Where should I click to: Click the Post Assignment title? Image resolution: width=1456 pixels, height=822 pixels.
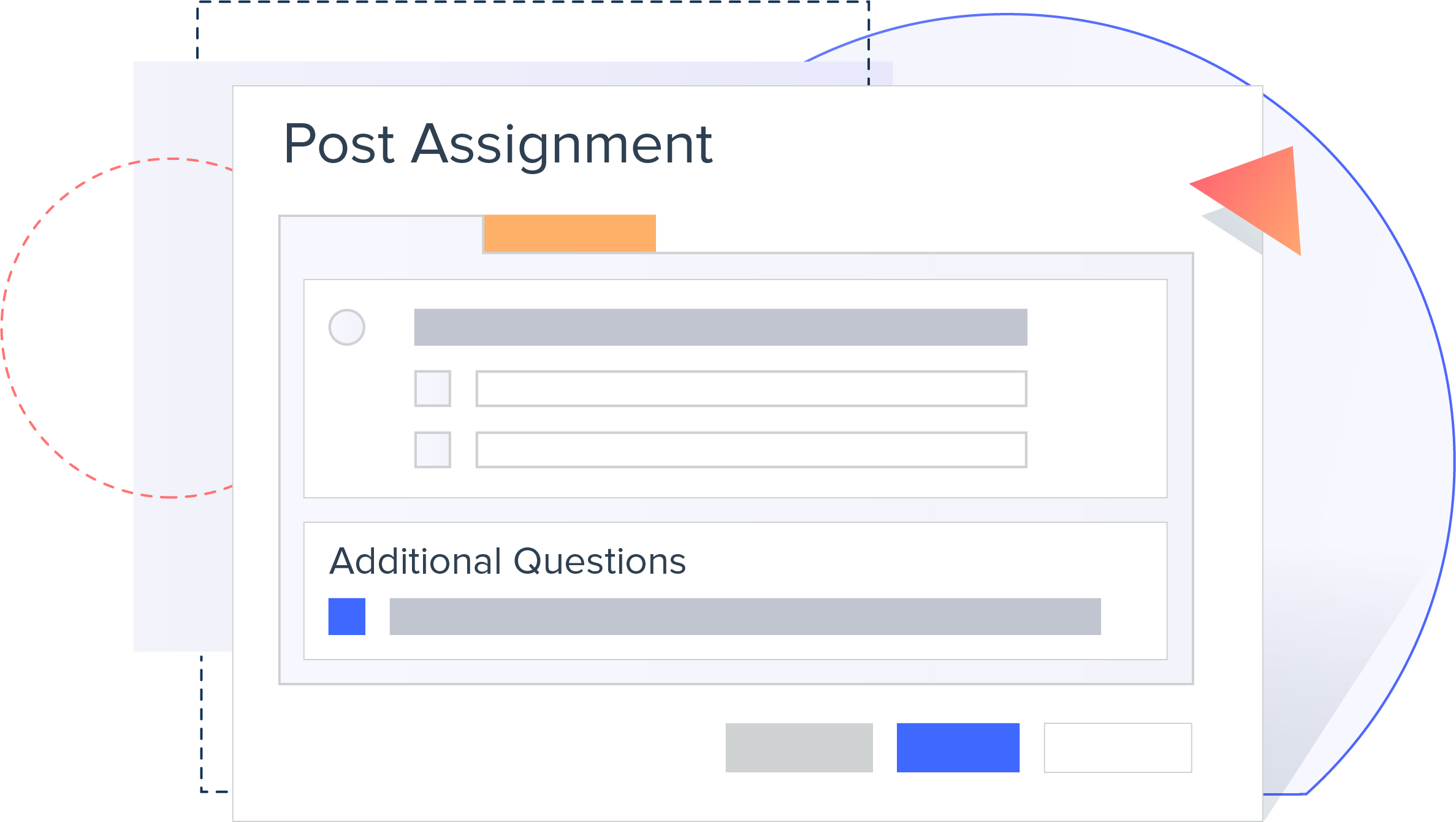point(498,144)
